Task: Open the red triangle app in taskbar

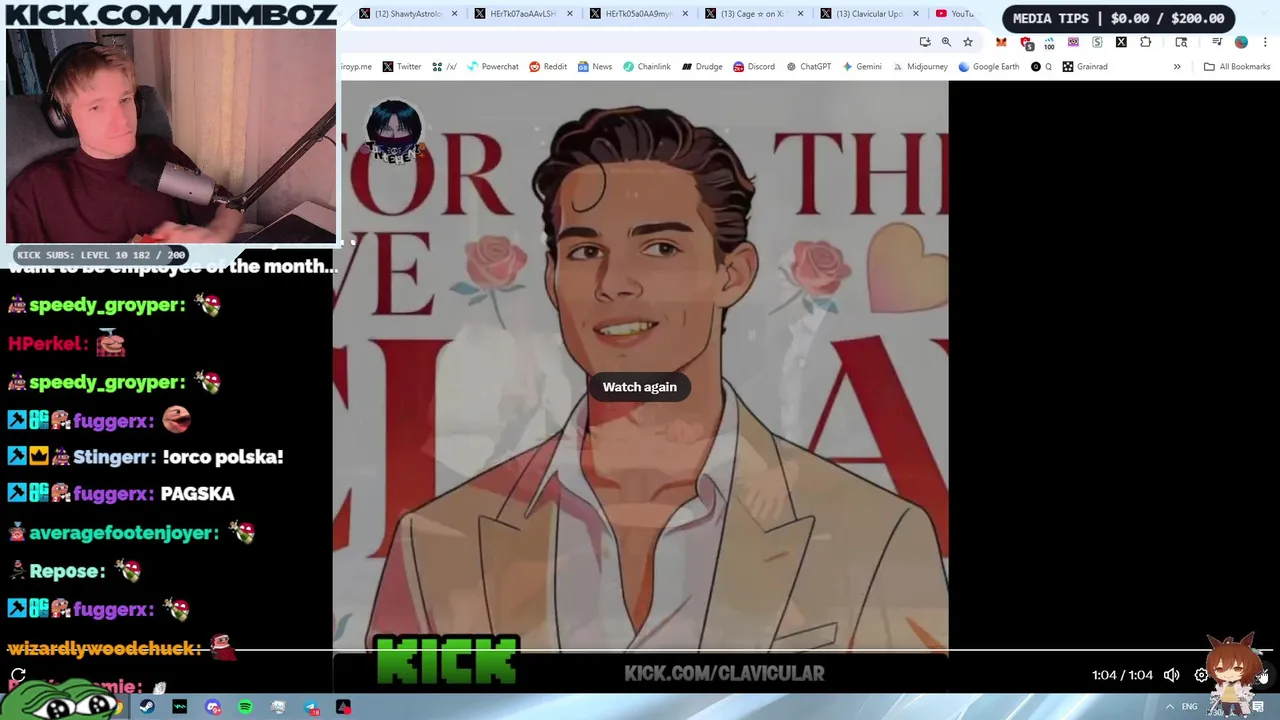Action: (343, 707)
